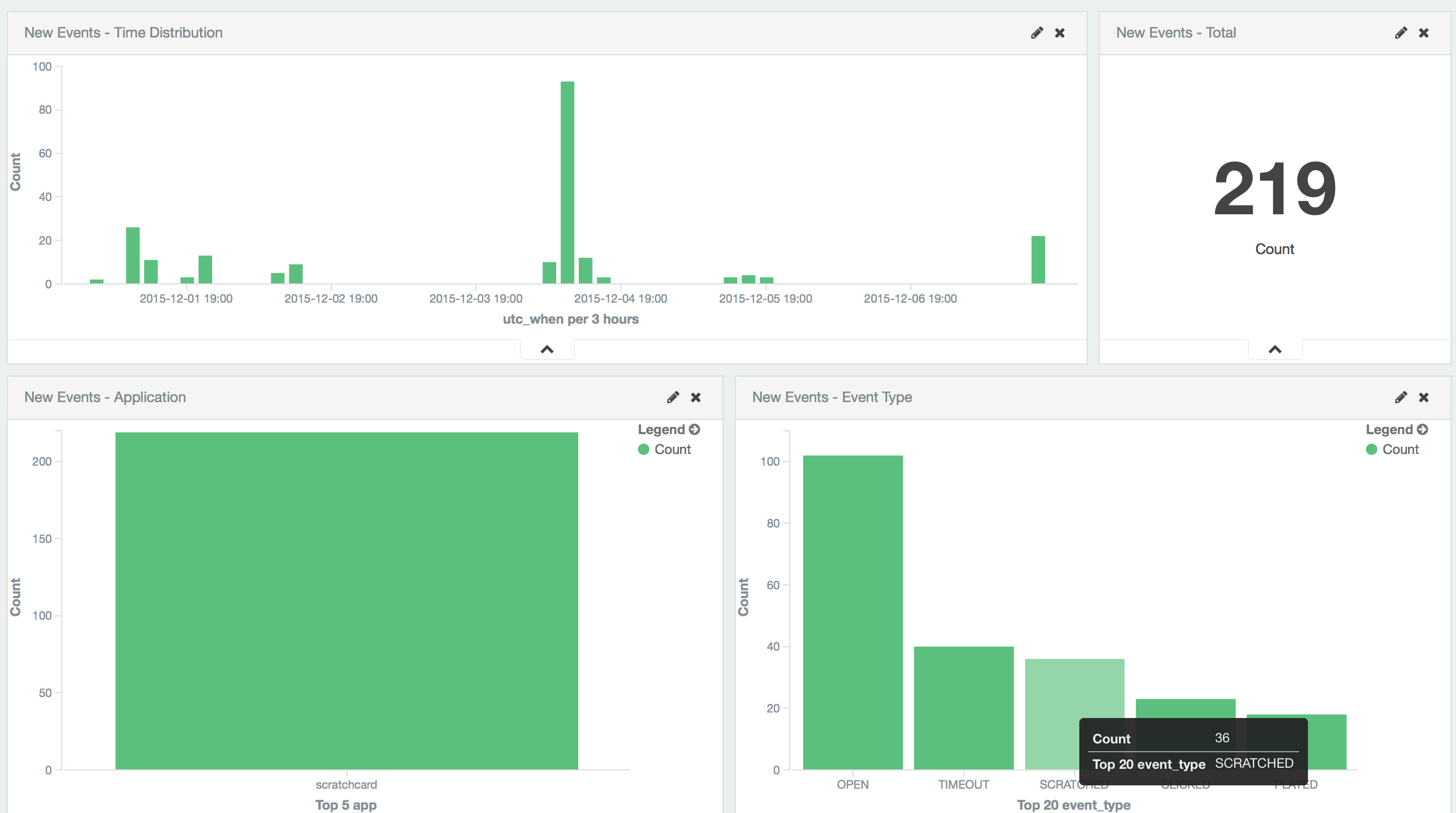1456x813 pixels.
Task: Click the tallest bar in Time Distribution
Action: (x=567, y=182)
